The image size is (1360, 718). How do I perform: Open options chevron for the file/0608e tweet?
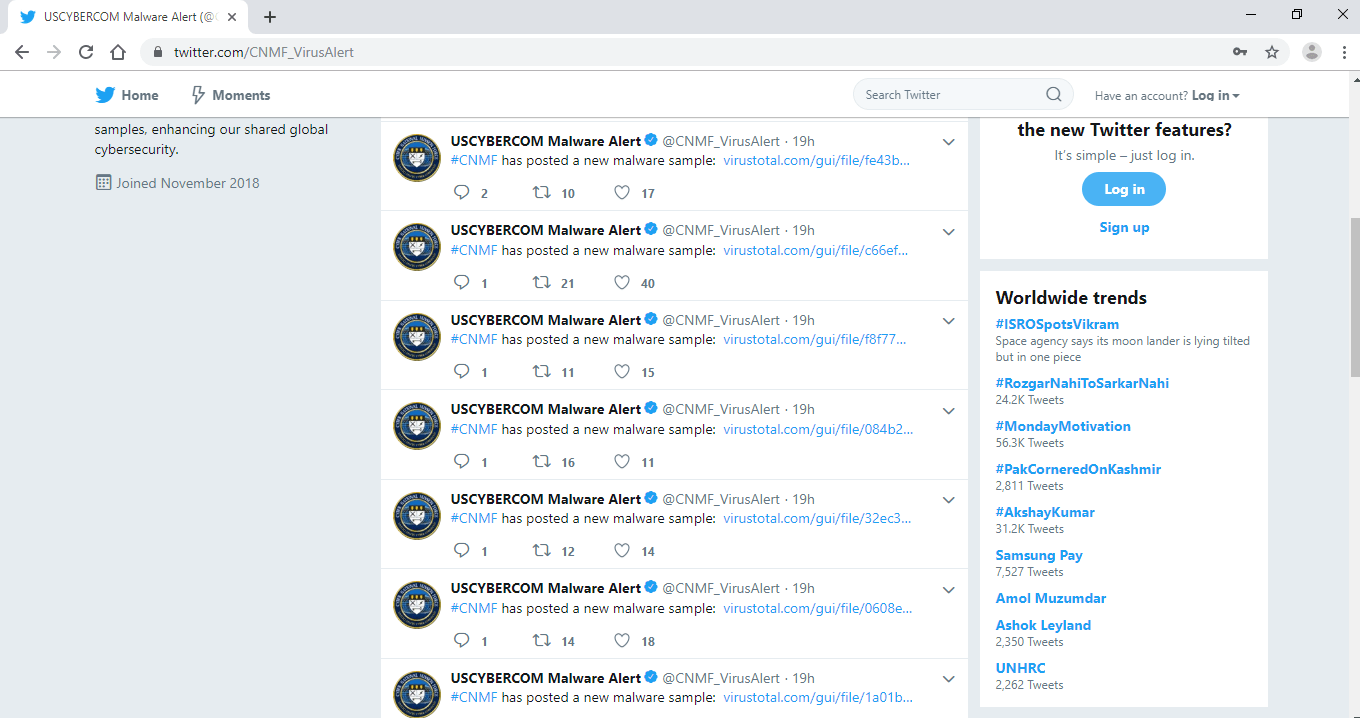click(x=949, y=590)
